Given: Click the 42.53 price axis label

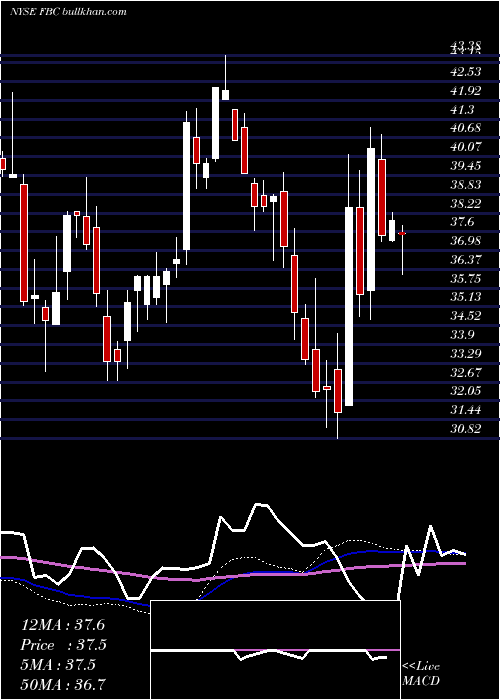Looking at the screenshot, I should point(466,72).
